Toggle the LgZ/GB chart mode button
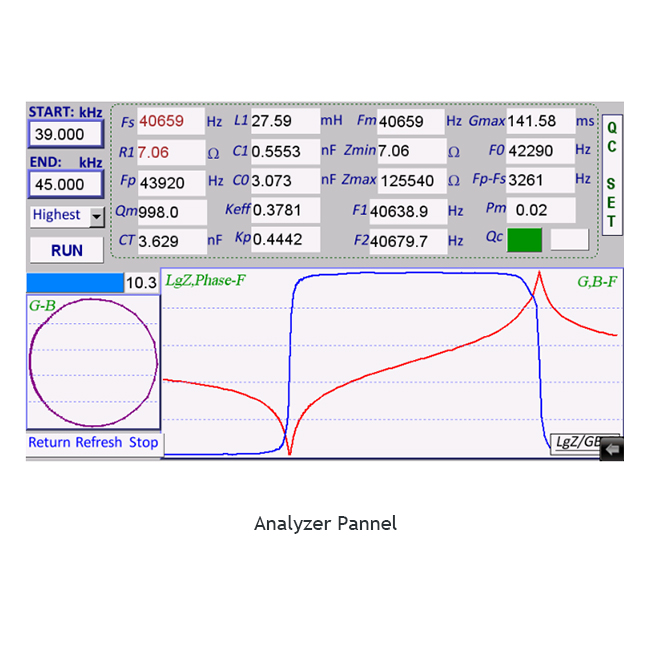The height and width of the screenshot is (650, 650). [575, 442]
